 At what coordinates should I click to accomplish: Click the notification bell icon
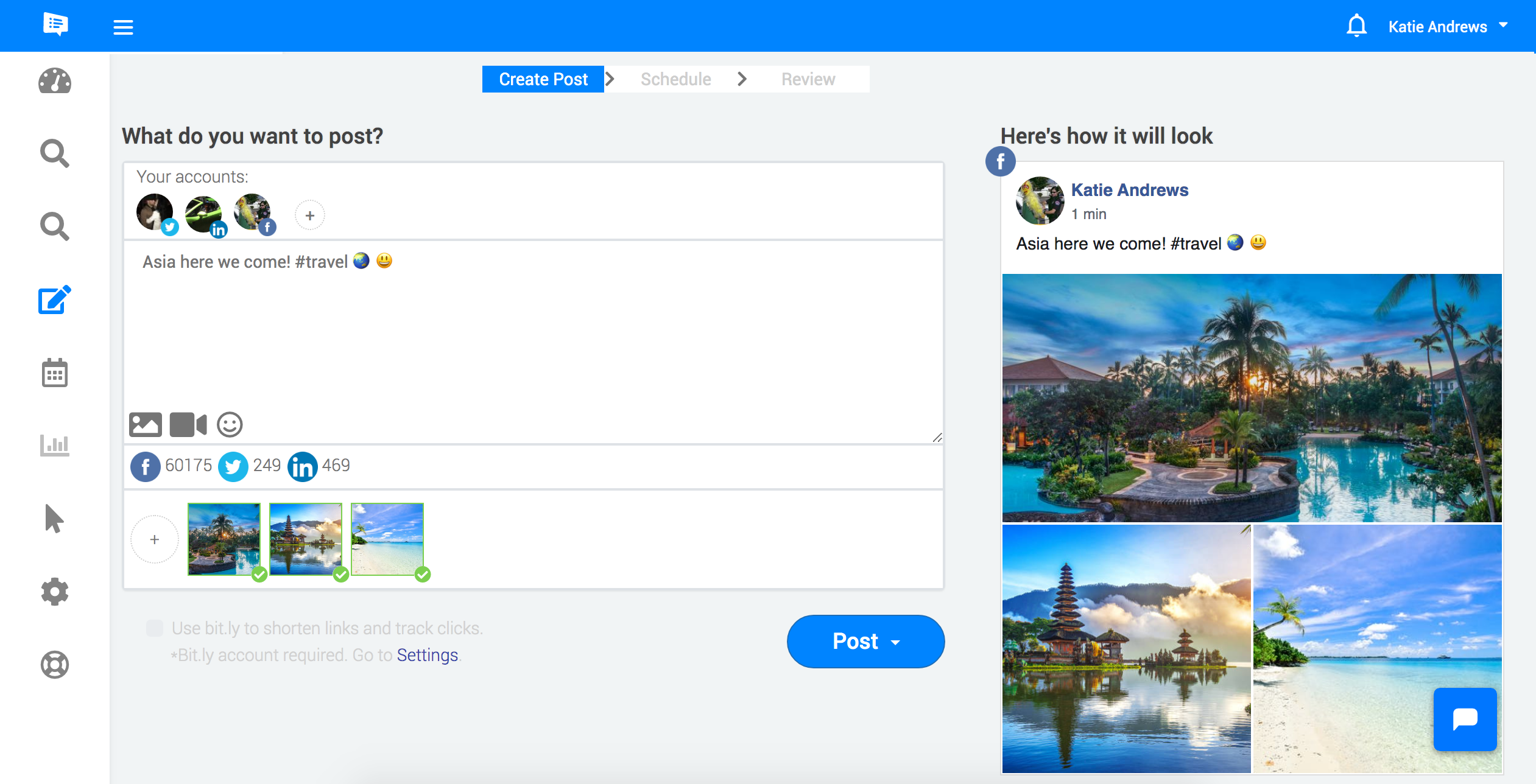pyautogui.click(x=1356, y=26)
